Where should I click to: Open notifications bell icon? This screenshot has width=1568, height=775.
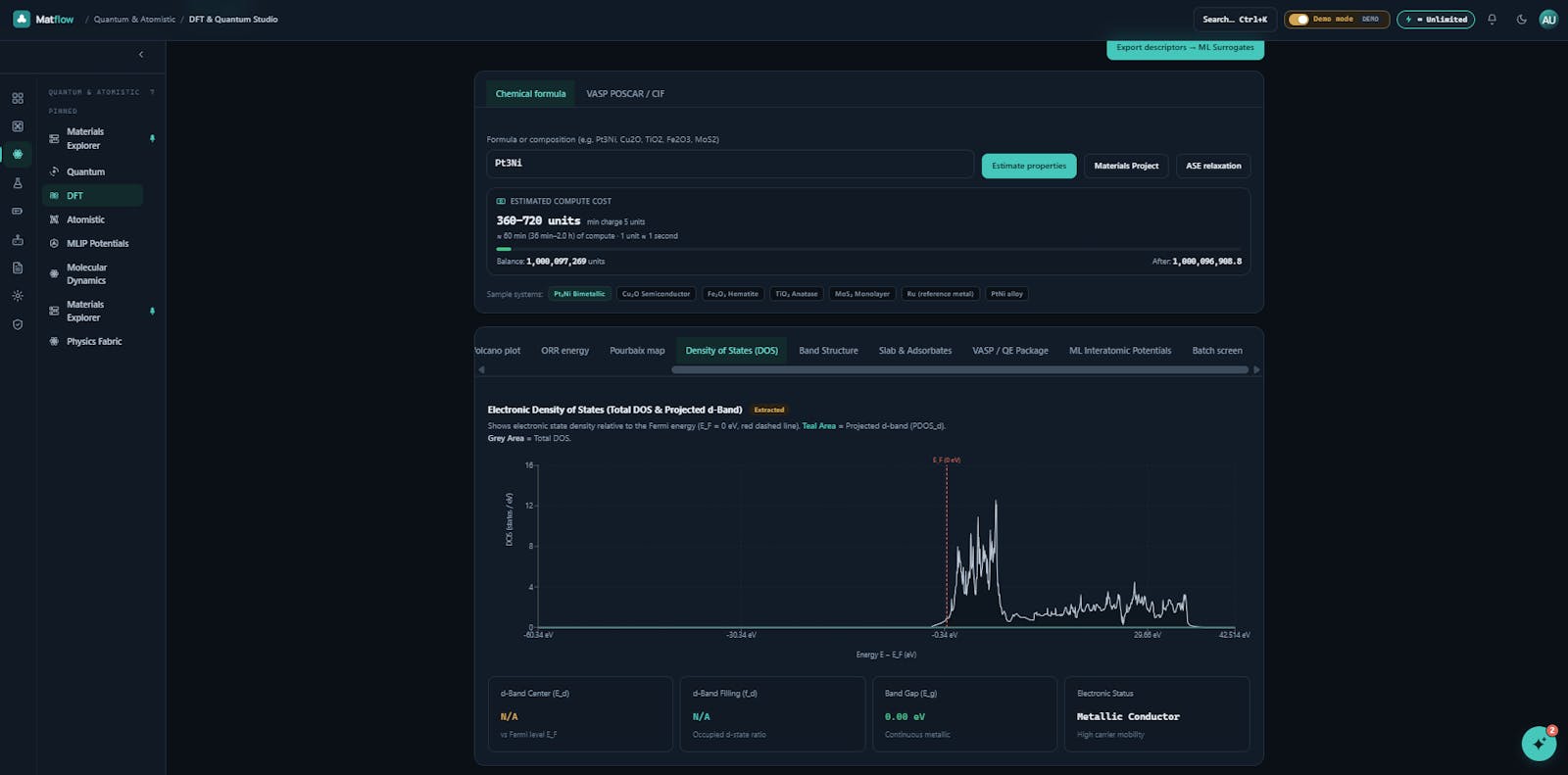(1492, 20)
